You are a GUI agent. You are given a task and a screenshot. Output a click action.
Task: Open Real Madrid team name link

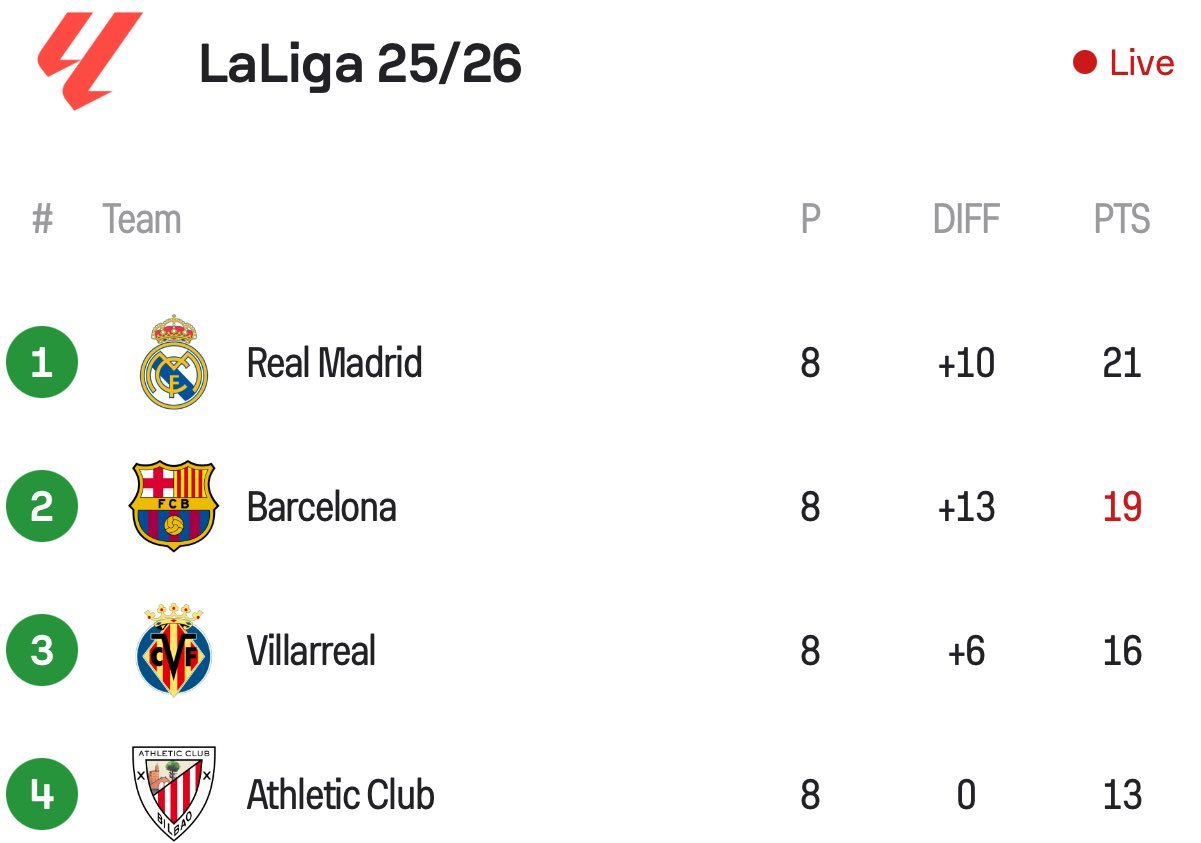pos(334,362)
